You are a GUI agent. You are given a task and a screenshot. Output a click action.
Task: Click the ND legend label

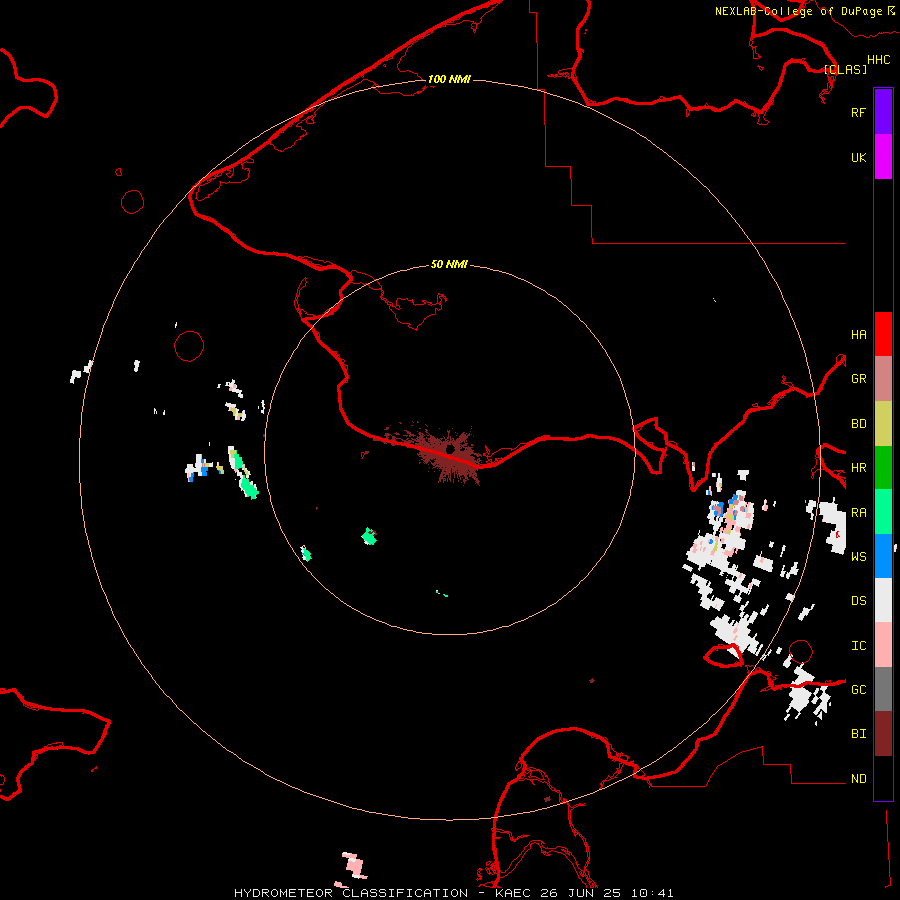pyautogui.click(x=858, y=779)
